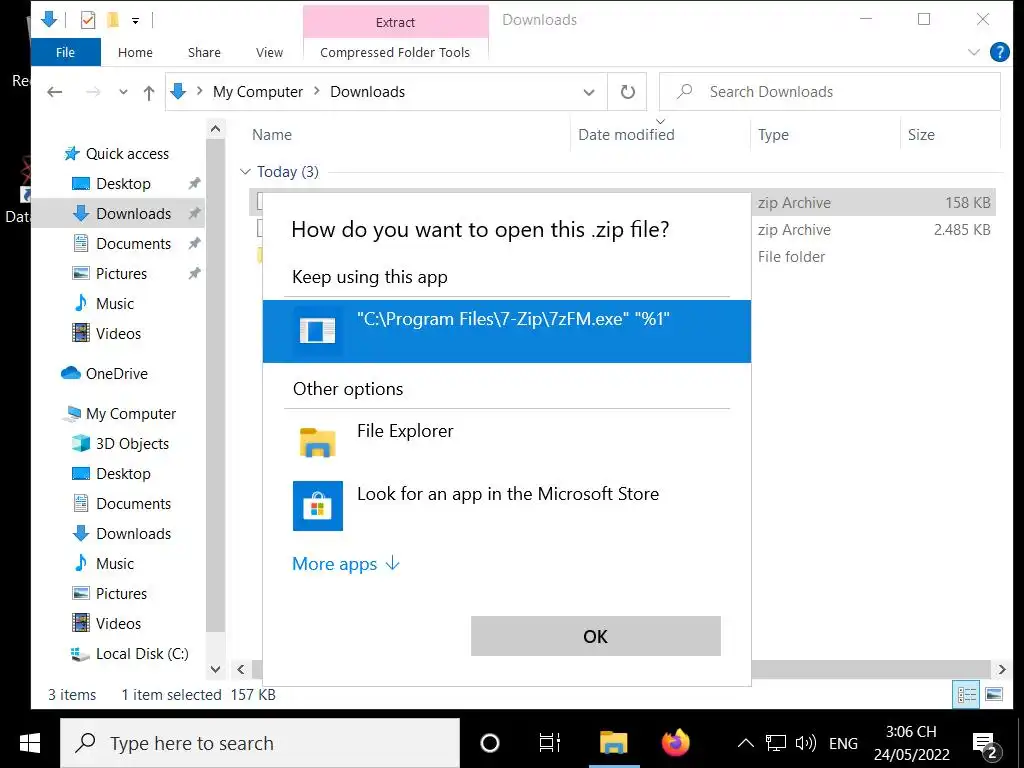Screen dimensions: 1024x768
Task: Open the Share ribbon tab
Action: [204, 52]
